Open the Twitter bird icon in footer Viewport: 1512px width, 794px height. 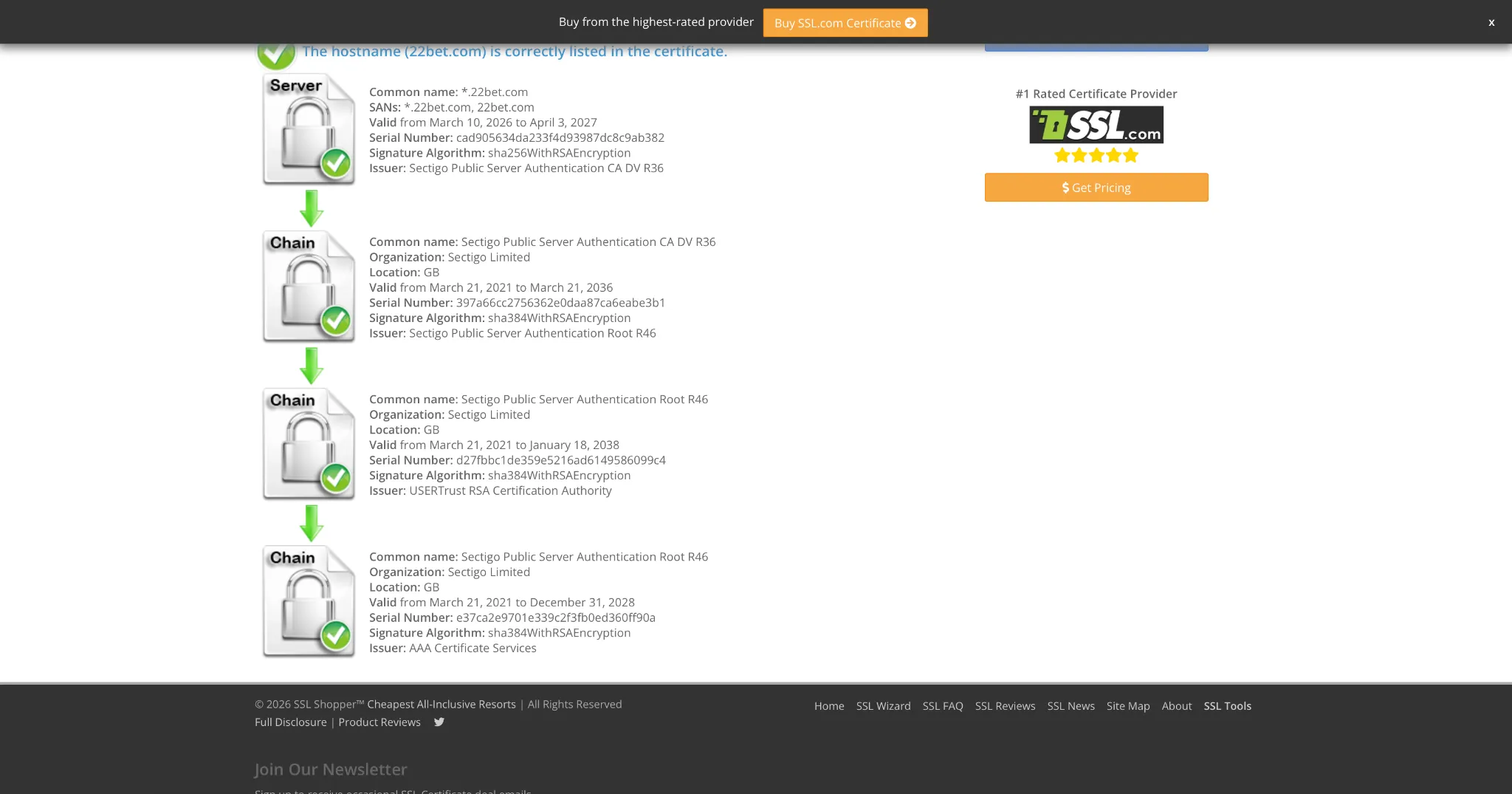[439, 722]
